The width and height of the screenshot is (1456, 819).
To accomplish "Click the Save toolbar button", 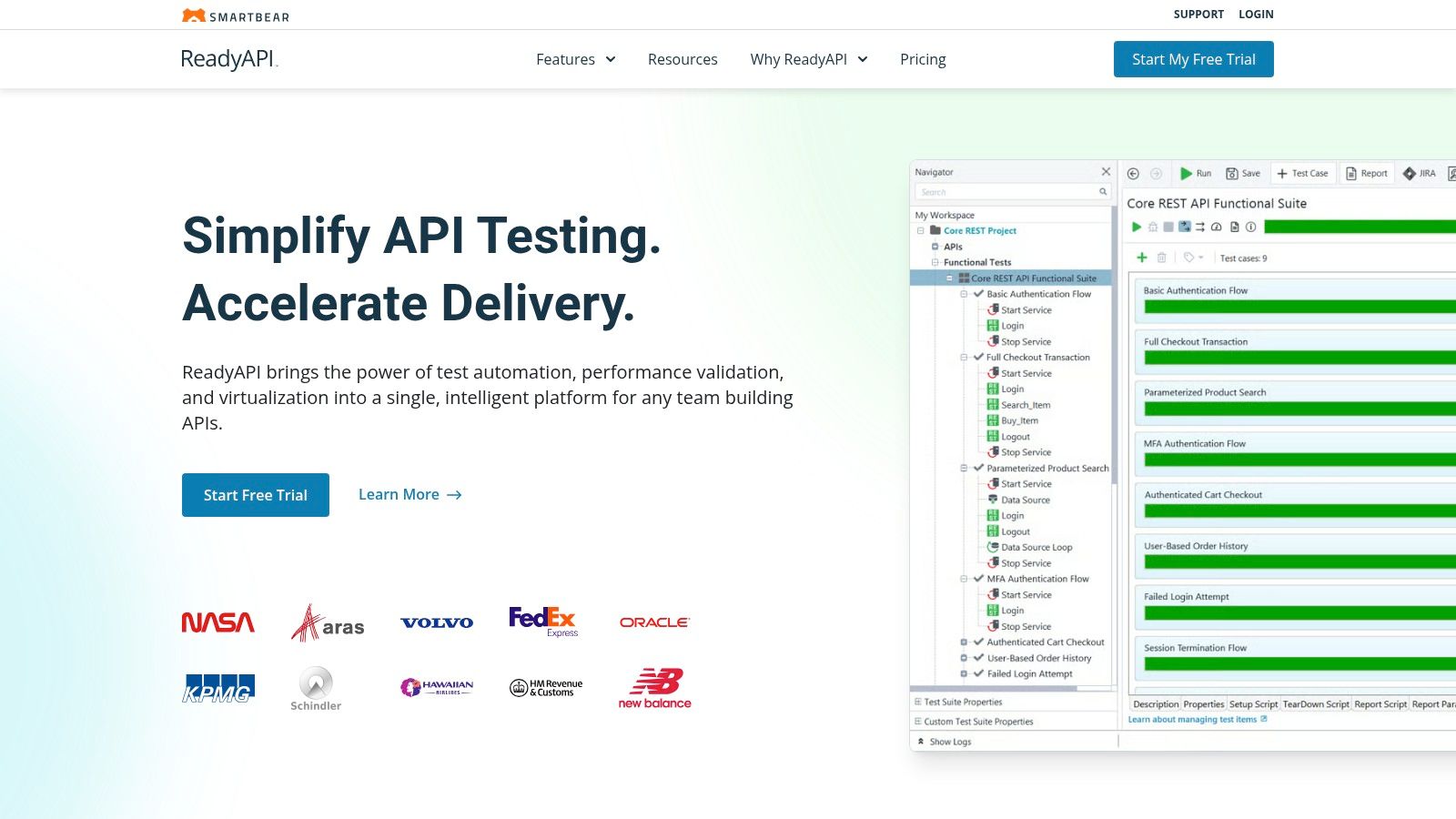I will click(x=1243, y=174).
